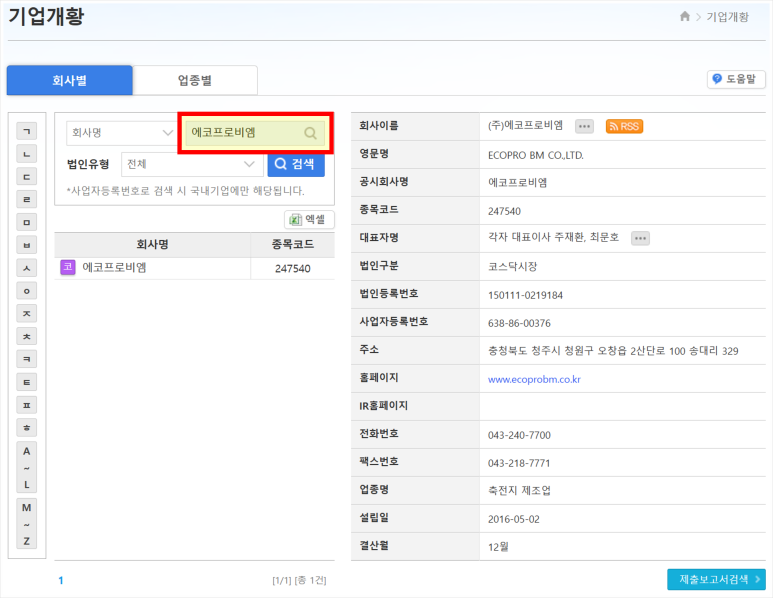Filter companies by ㅍ consonant
Screen dimensions: 773x598
pyautogui.click(x=27, y=405)
